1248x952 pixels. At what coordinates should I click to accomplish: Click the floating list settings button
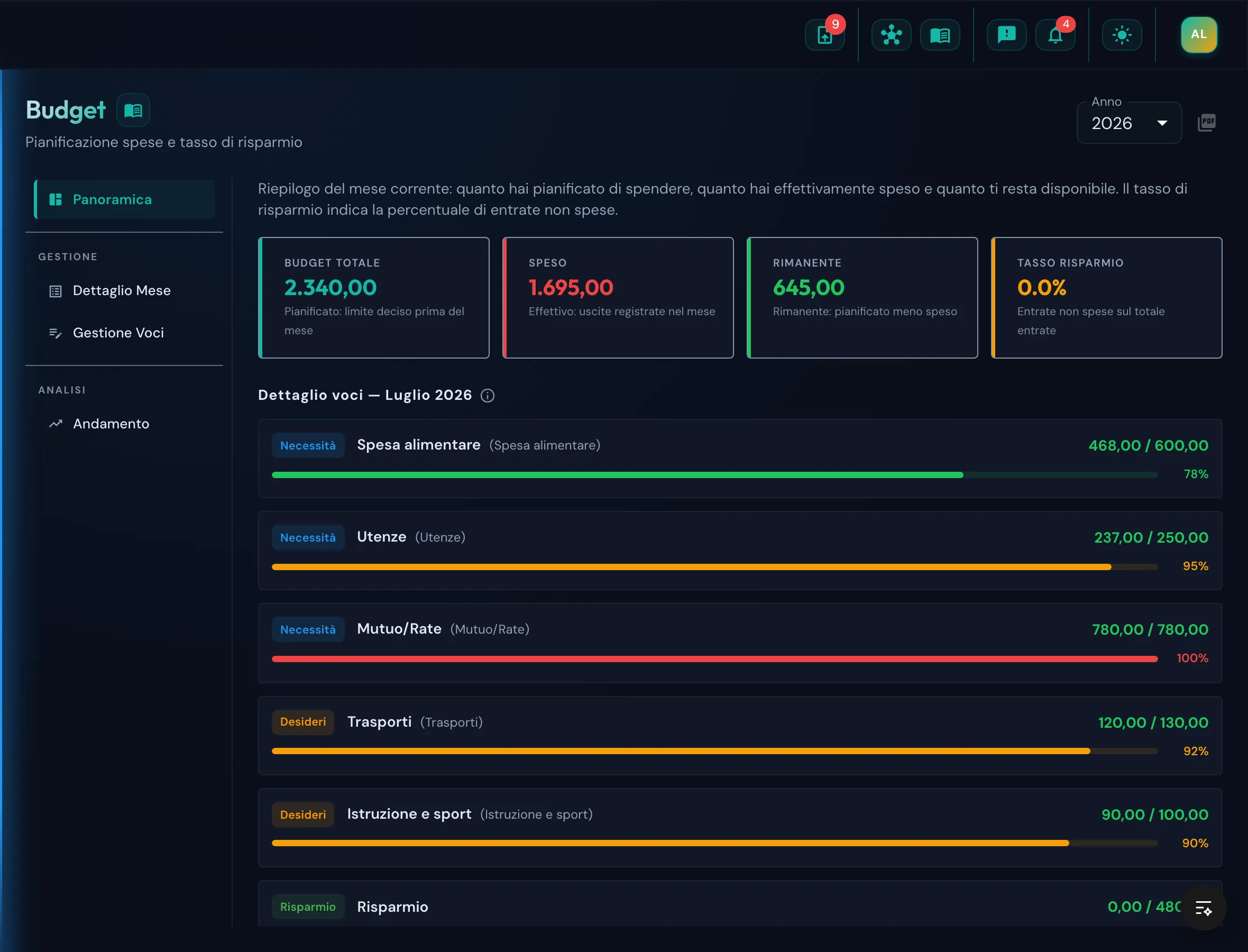1203,908
